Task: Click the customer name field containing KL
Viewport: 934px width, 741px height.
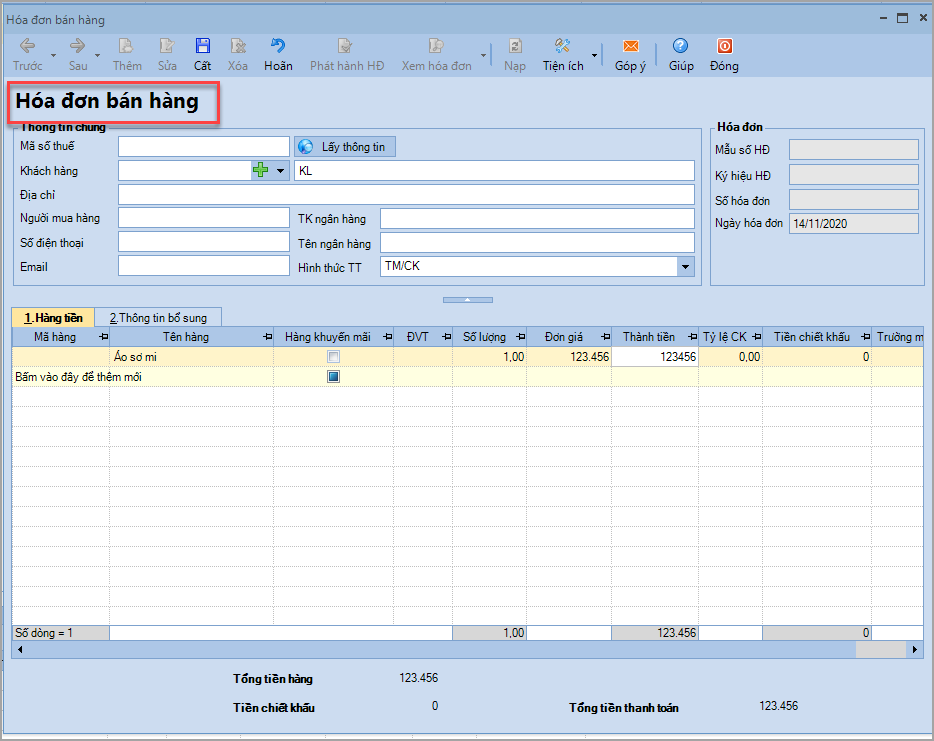Action: (x=494, y=171)
